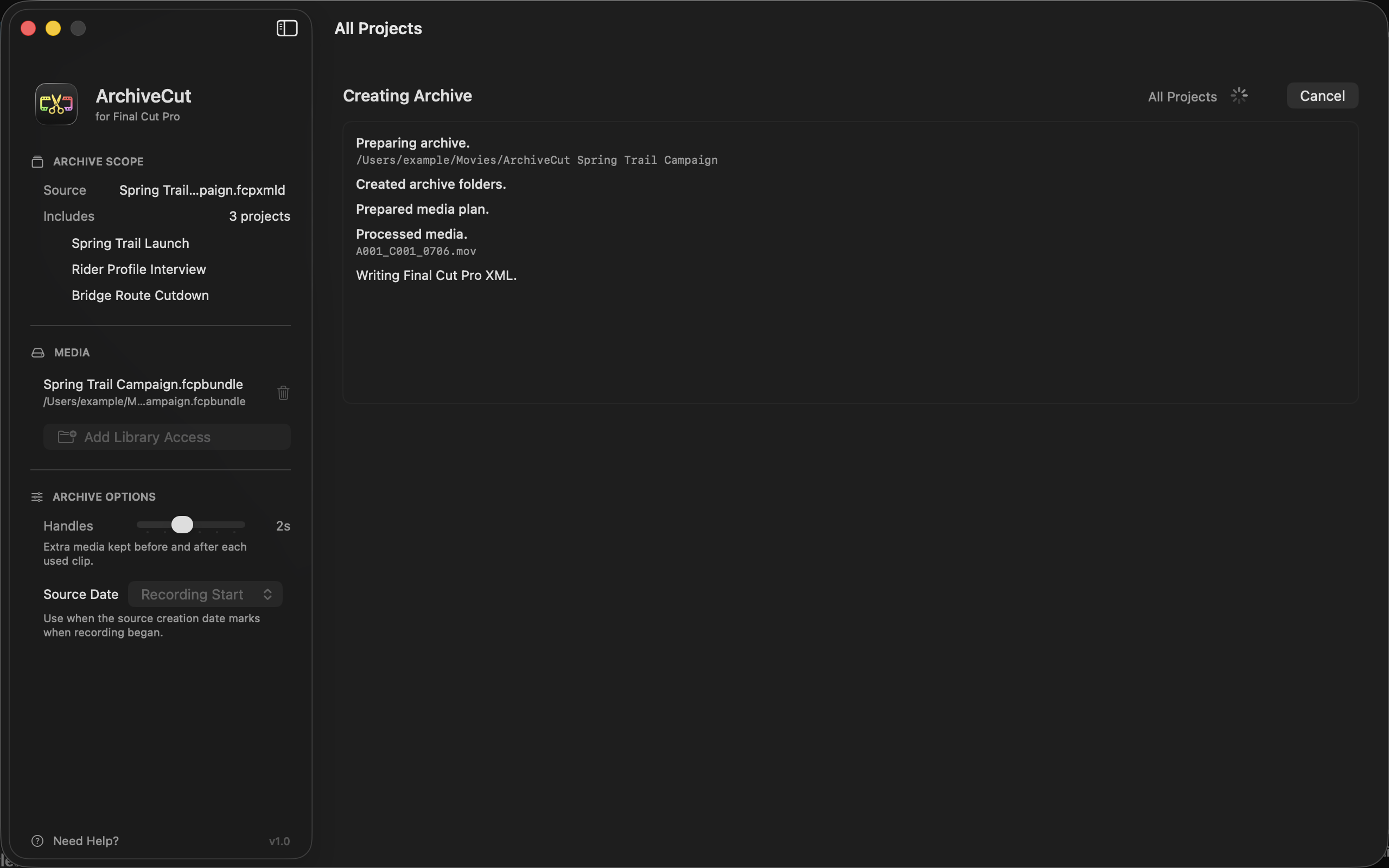Click the Archive Options sliders icon
This screenshot has width=1389, height=868.
pyautogui.click(x=37, y=497)
